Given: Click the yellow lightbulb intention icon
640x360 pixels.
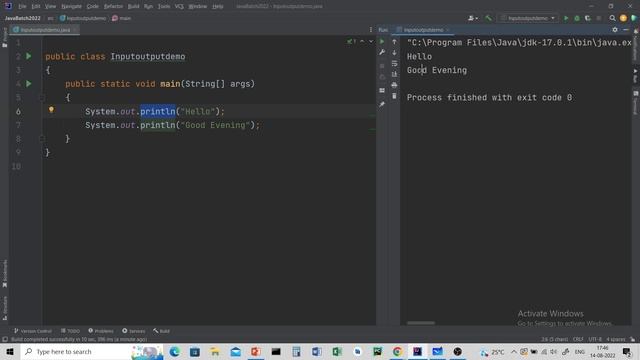Looking at the screenshot, I should (51, 109).
